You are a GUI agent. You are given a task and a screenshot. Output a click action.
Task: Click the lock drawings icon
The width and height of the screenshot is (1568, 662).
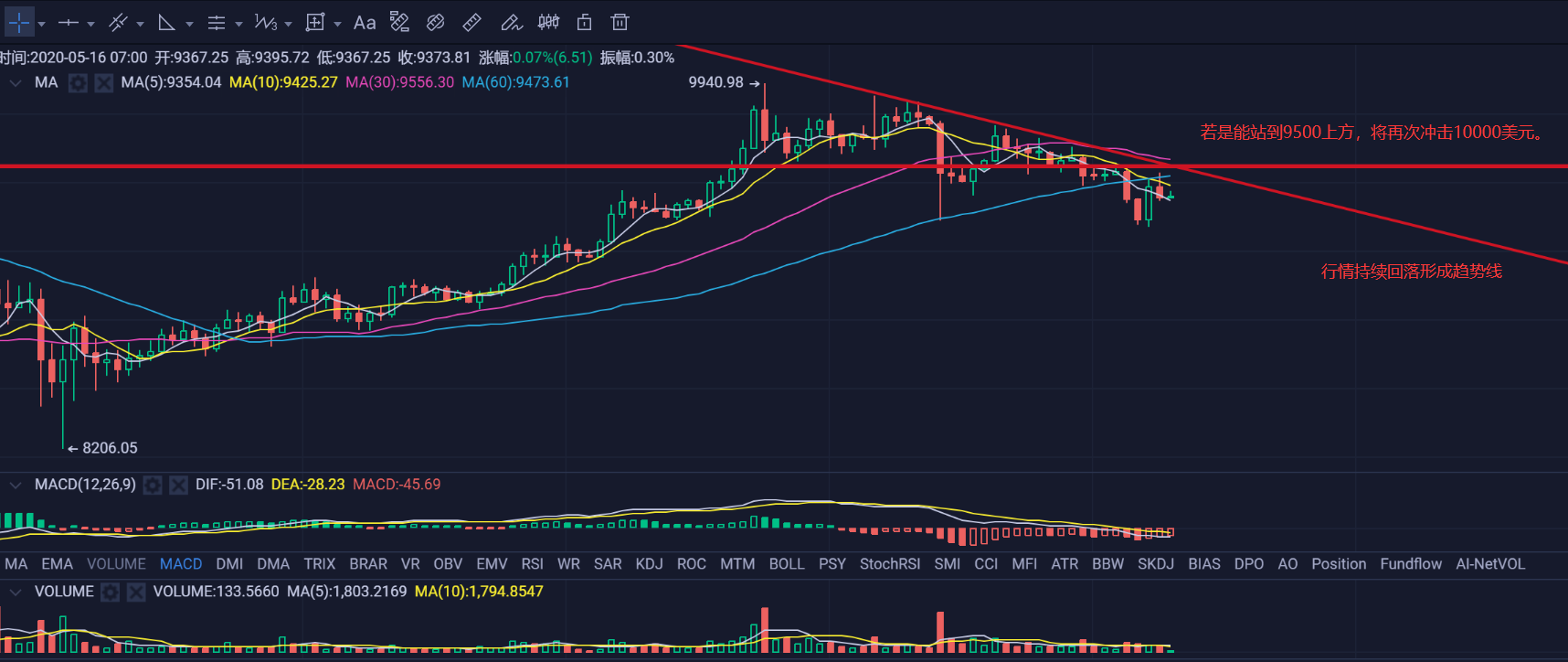(x=585, y=22)
